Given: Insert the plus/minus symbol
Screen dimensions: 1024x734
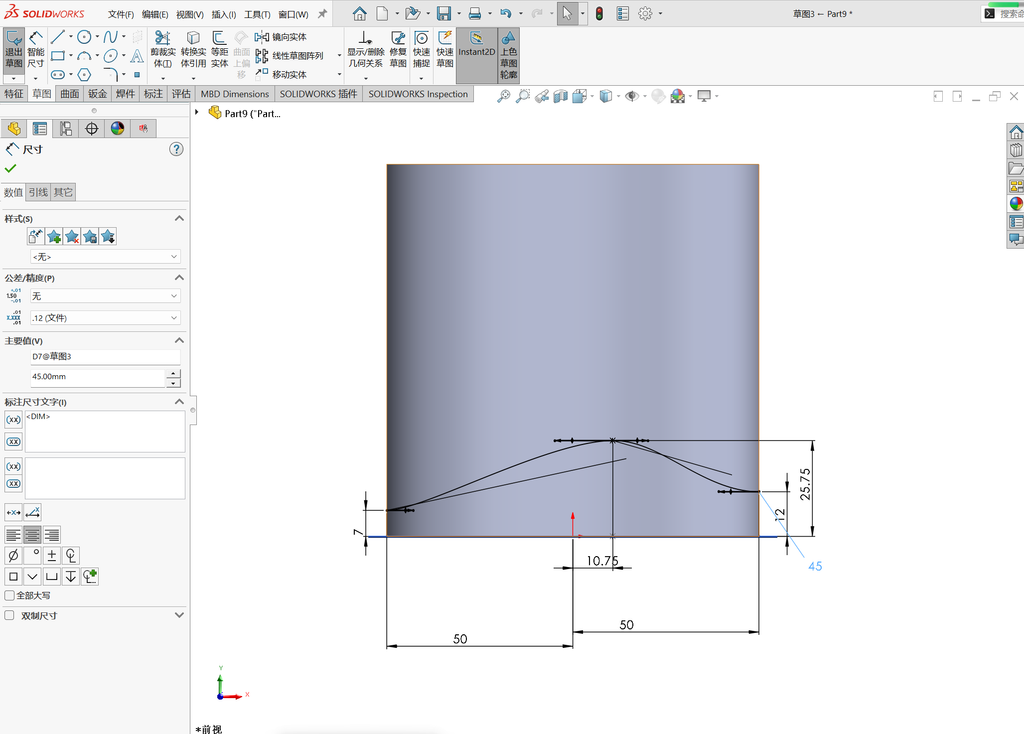Looking at the screenshot, I should coord(52,556).
